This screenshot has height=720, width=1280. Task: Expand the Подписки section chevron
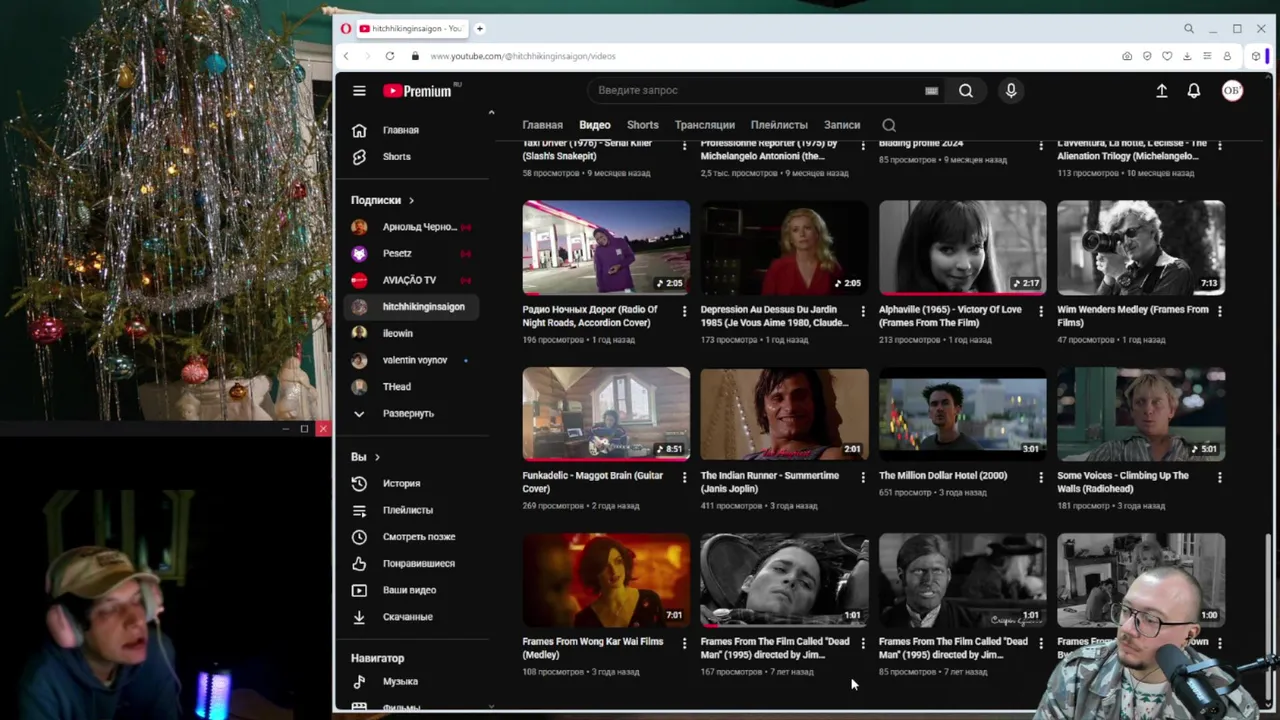pos(410,200)
